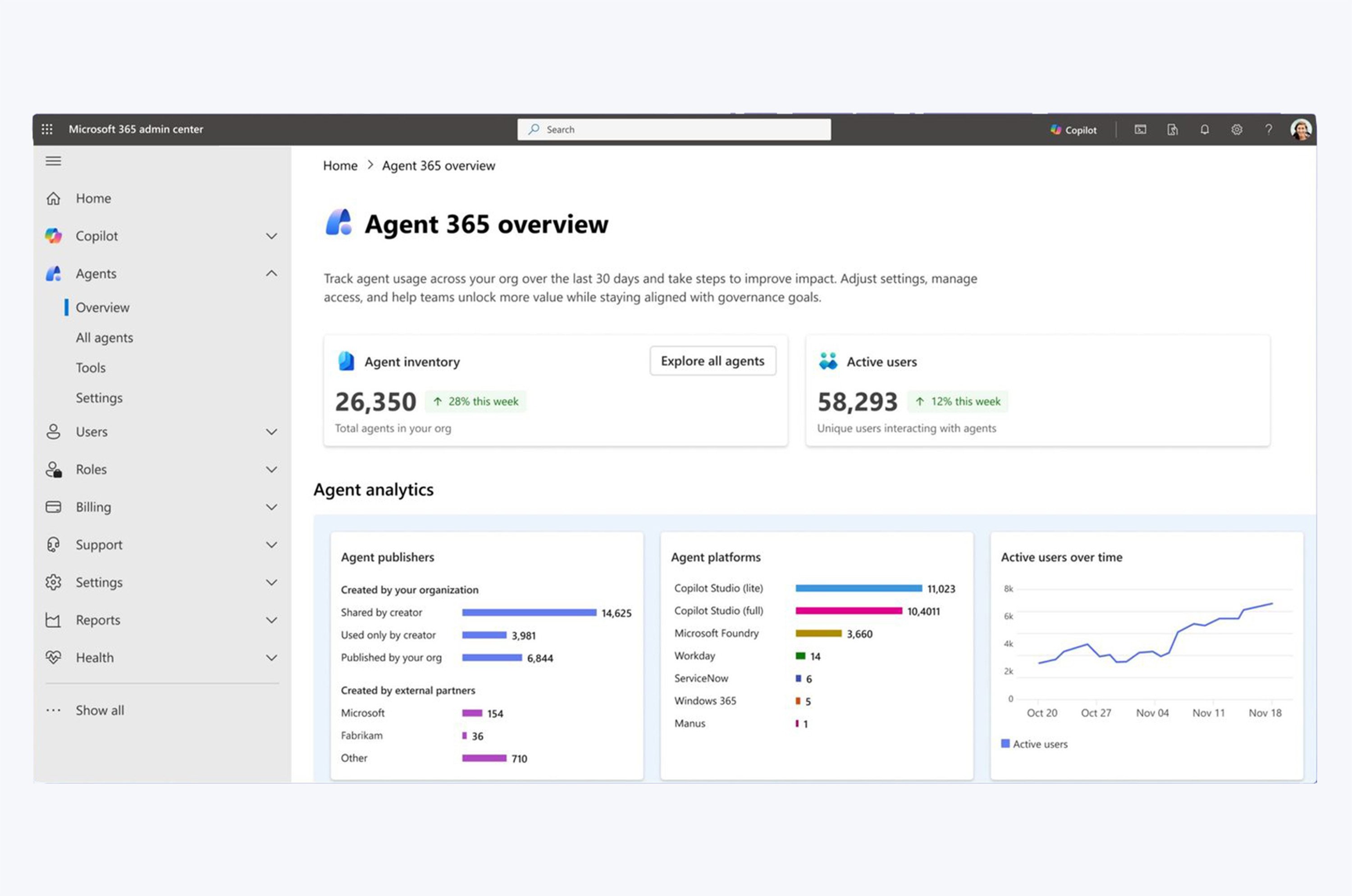Click the Copilot Studio (full) pink bar
Image resolution: width=1352 pixels, height=896 pixels.
pos(849,611)
